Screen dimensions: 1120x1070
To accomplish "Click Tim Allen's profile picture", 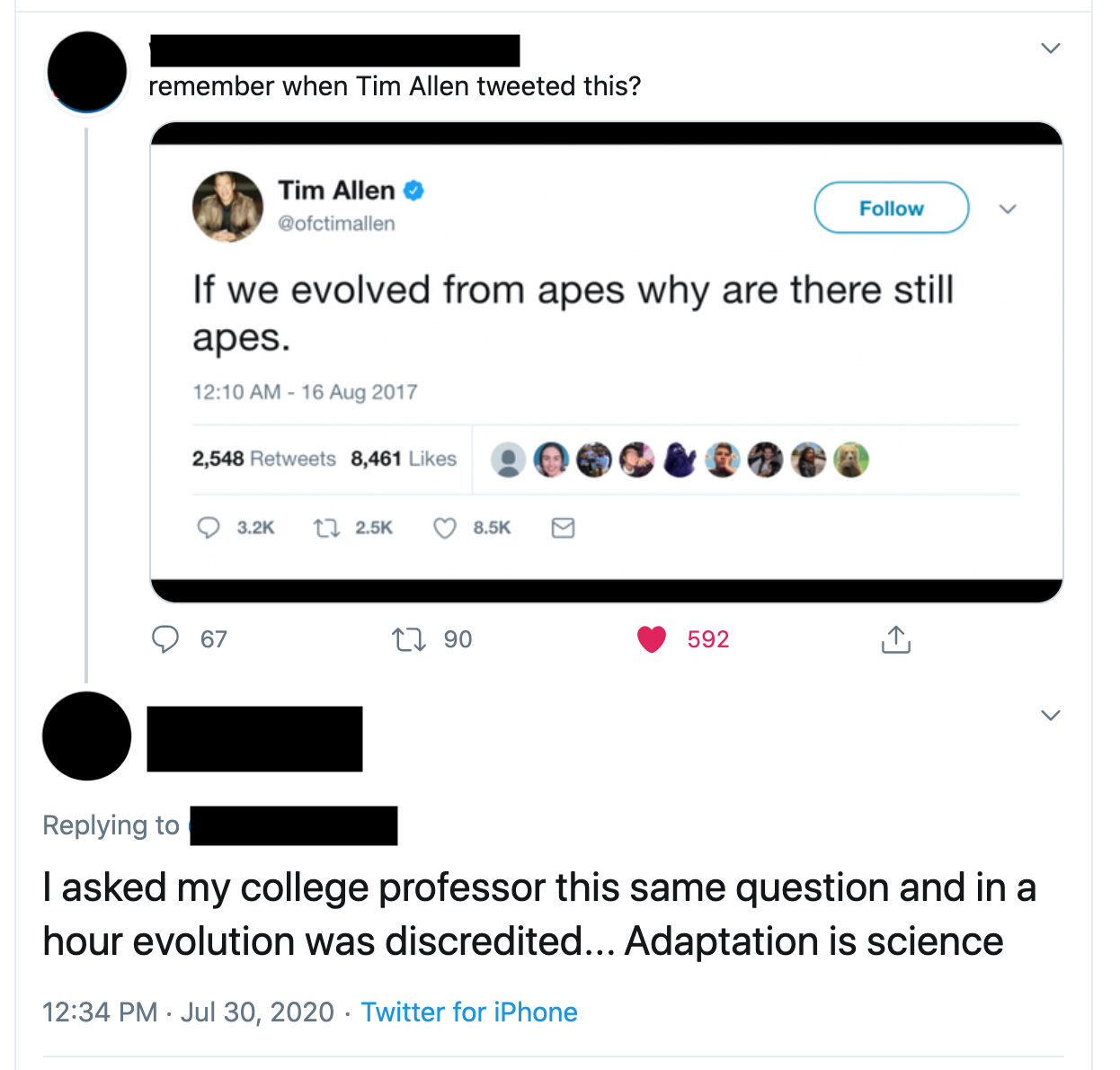I will 227,207.
